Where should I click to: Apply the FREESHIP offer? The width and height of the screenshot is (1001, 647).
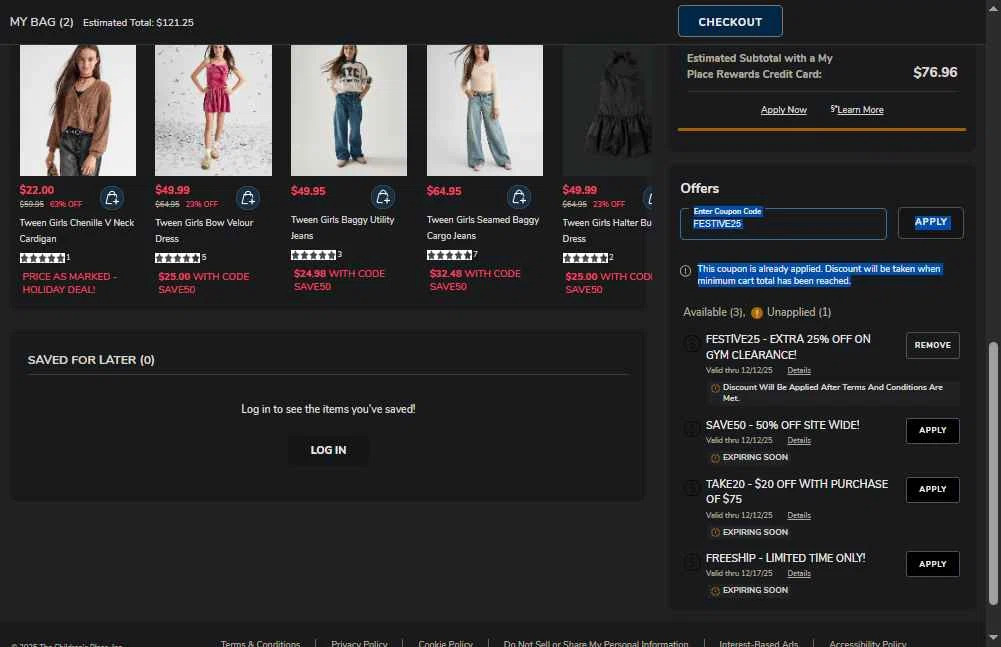[x=933, y=564]
